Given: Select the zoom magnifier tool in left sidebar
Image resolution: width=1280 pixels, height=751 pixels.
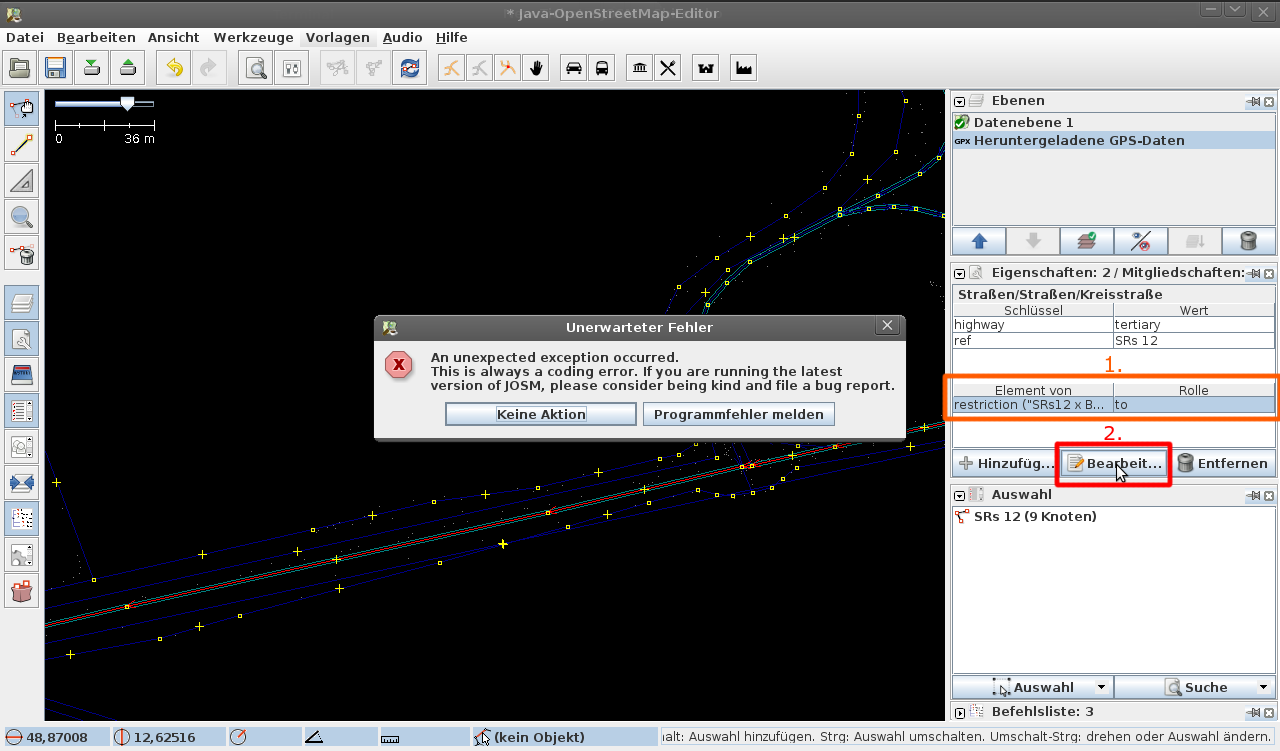Looking at the screenshot, I should point(21,216).
